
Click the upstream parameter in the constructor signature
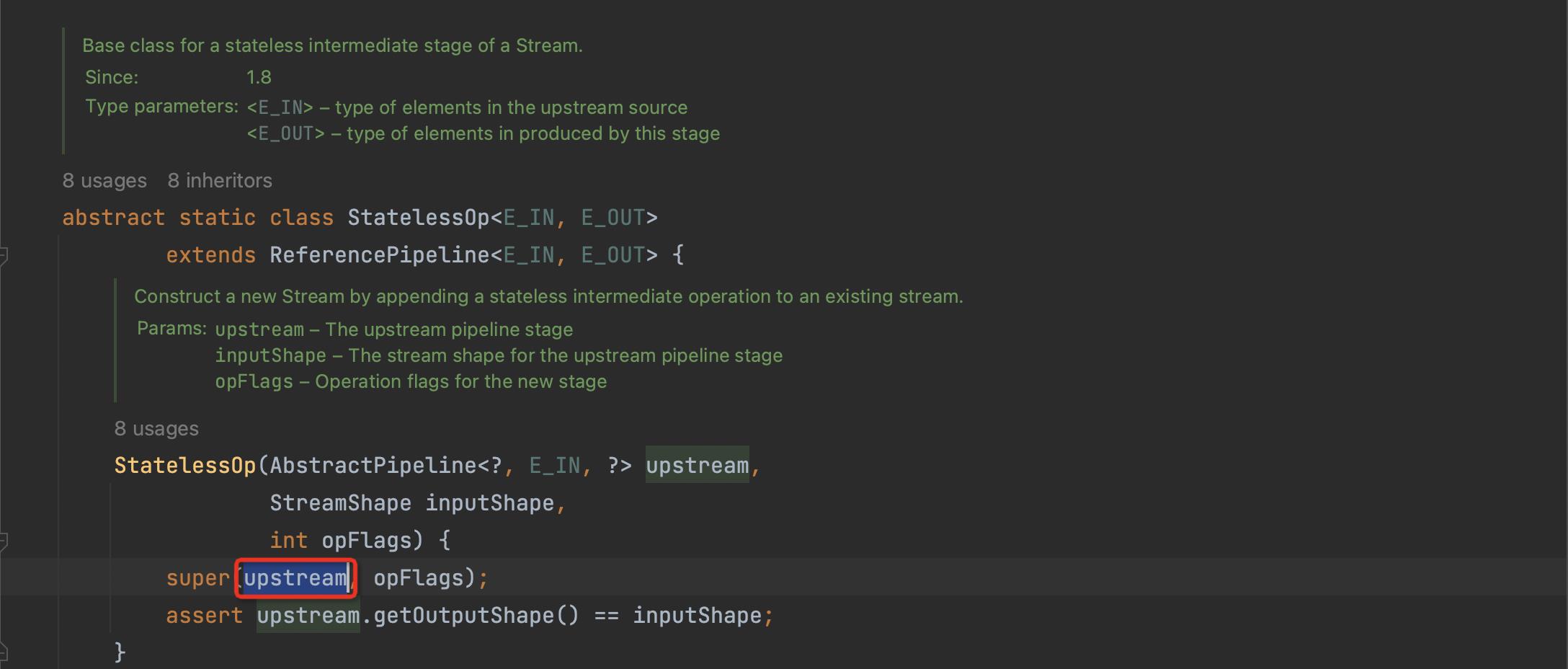click(697, 466)
